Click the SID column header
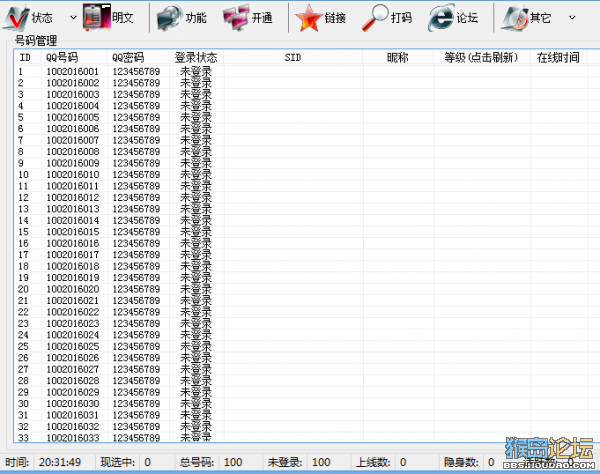Viewport: 600px width, 474px height. pos(293,58)
